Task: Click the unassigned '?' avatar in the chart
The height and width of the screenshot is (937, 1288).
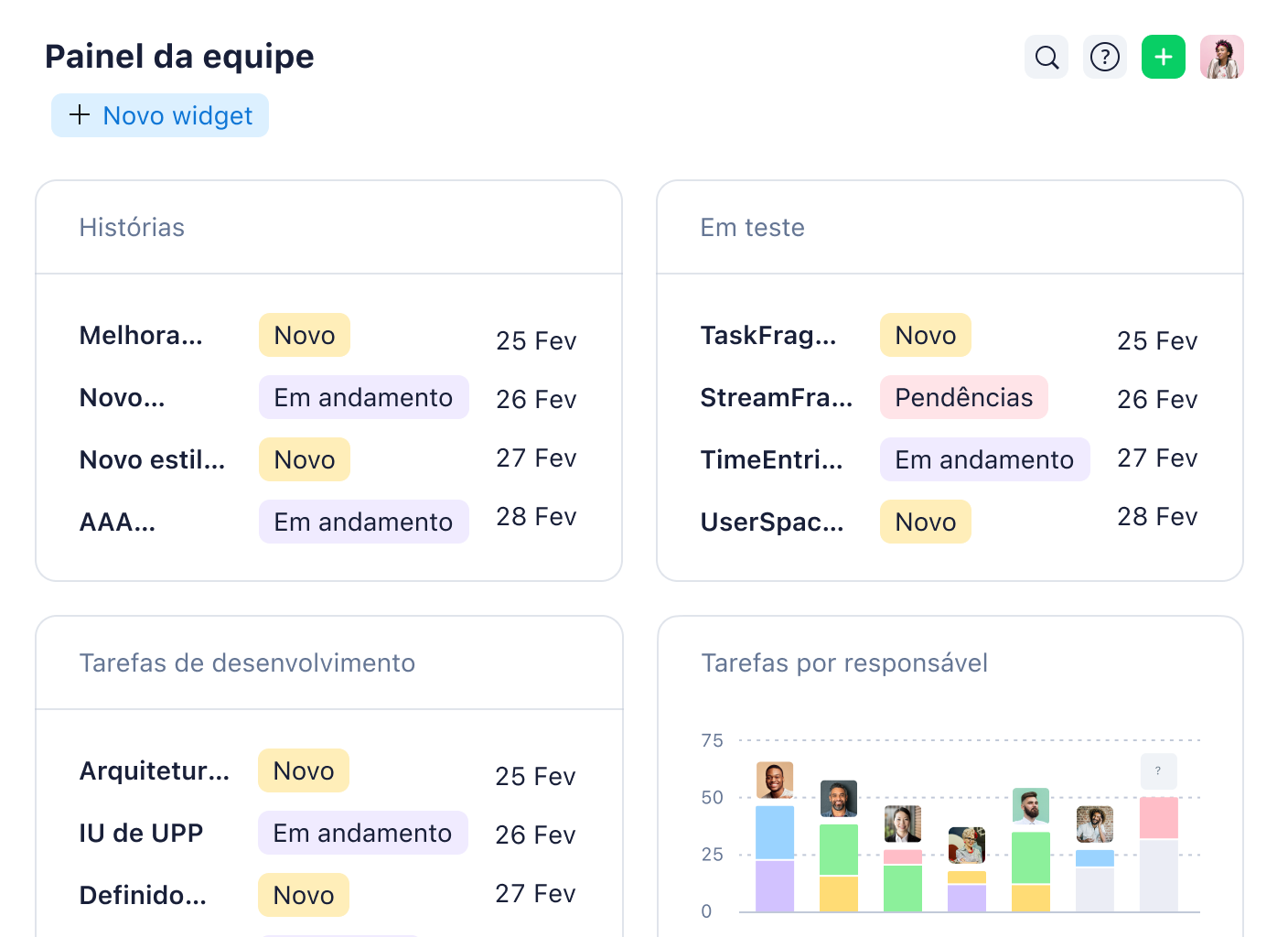Action: 1158,771
